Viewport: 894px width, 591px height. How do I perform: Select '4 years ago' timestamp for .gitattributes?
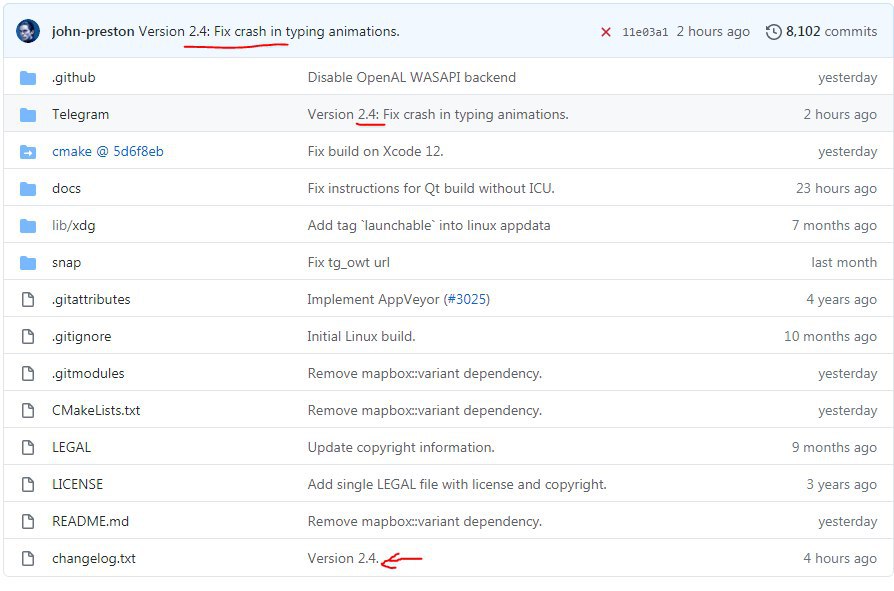coord(842,300)
